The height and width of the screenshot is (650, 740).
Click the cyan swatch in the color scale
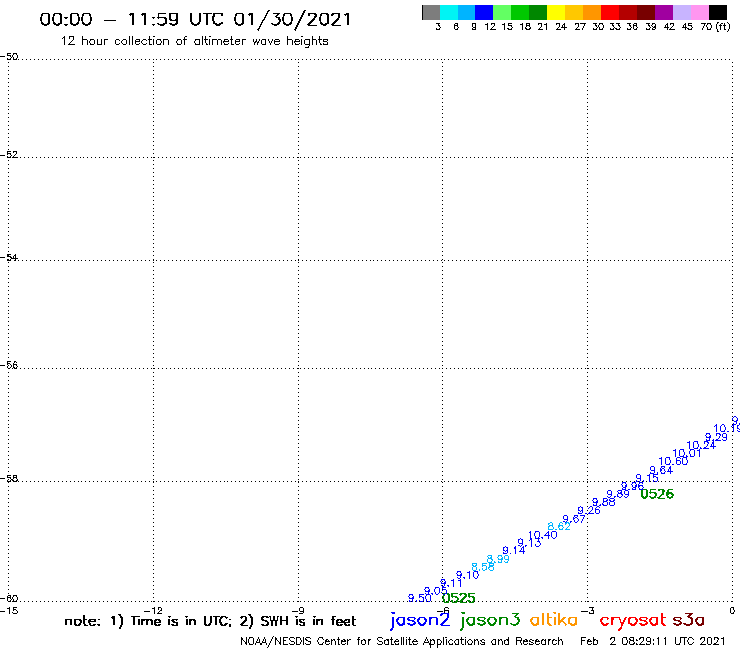[449, 12]
